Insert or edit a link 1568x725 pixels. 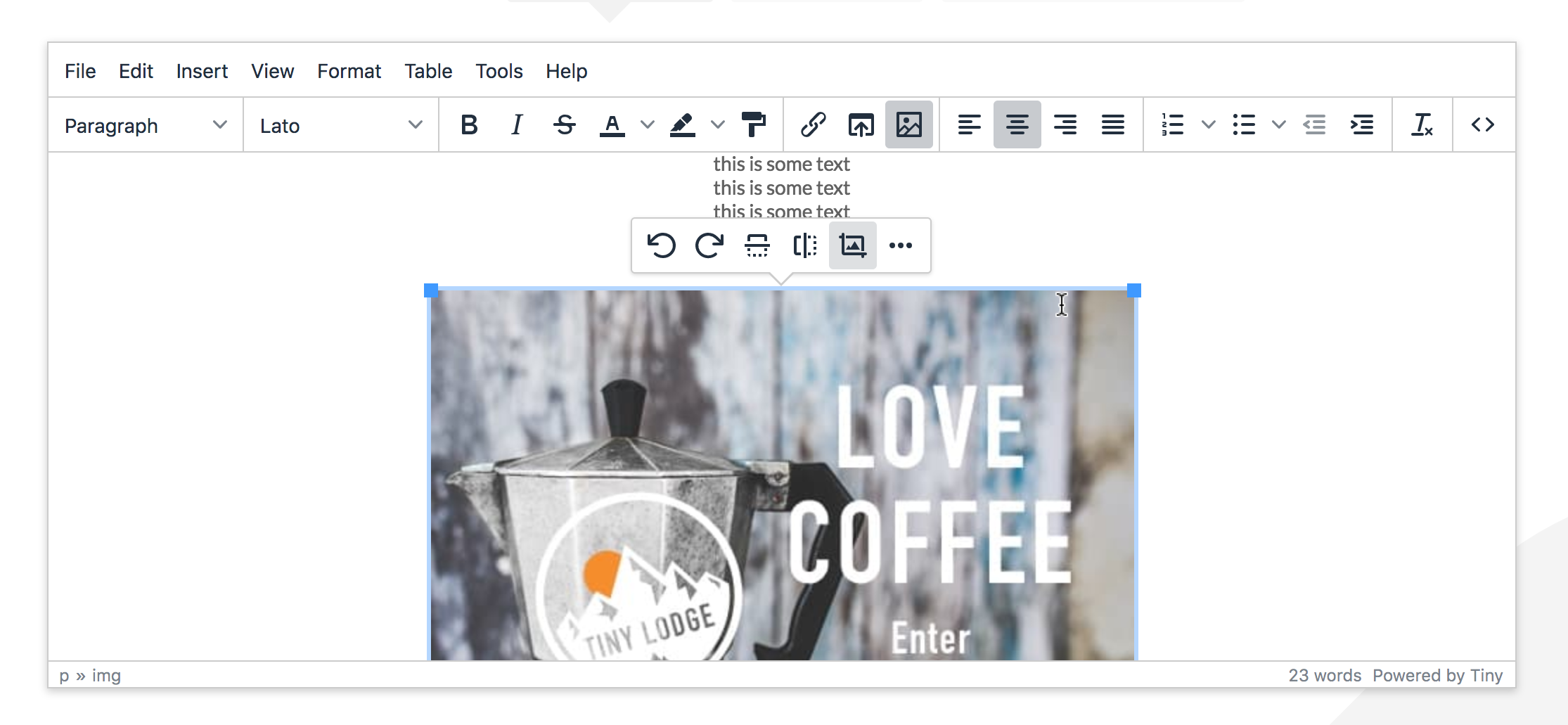coord(814,125)
